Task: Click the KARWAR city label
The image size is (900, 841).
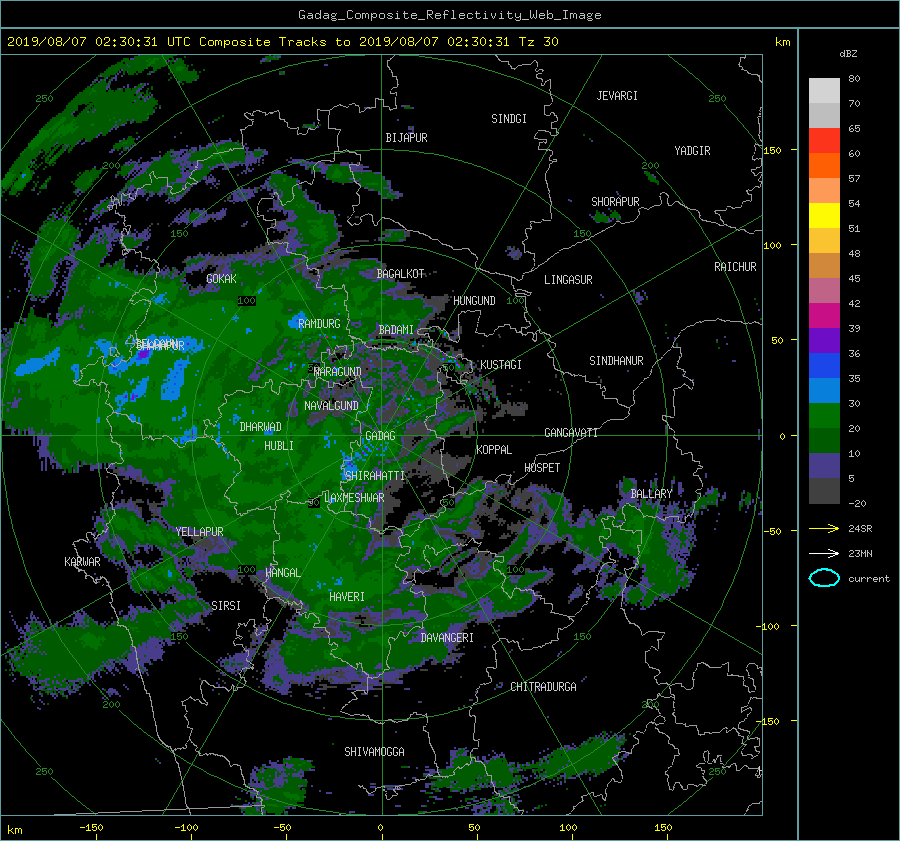Action: (82, 562)
